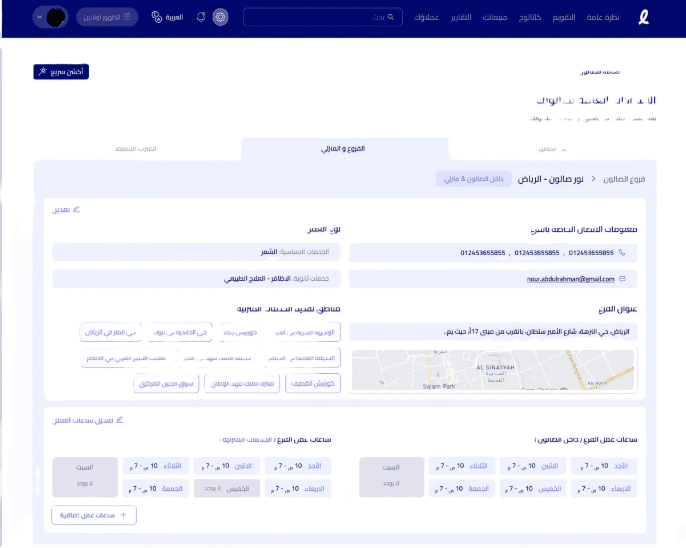Go back to فروع الصالون breadcrumb
The image size is (686, 548).
(624, 179)
